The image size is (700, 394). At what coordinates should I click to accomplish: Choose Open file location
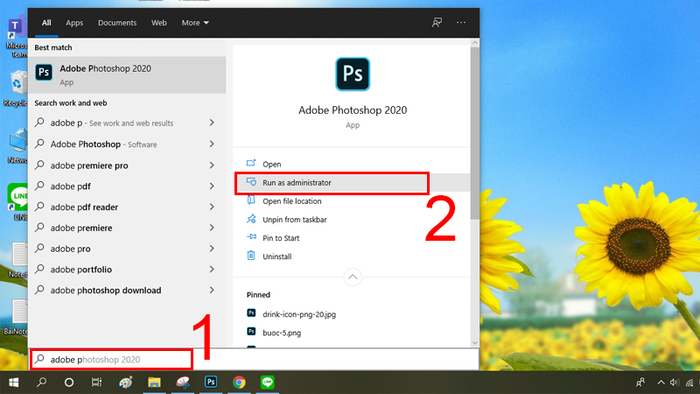coord(292,201)
